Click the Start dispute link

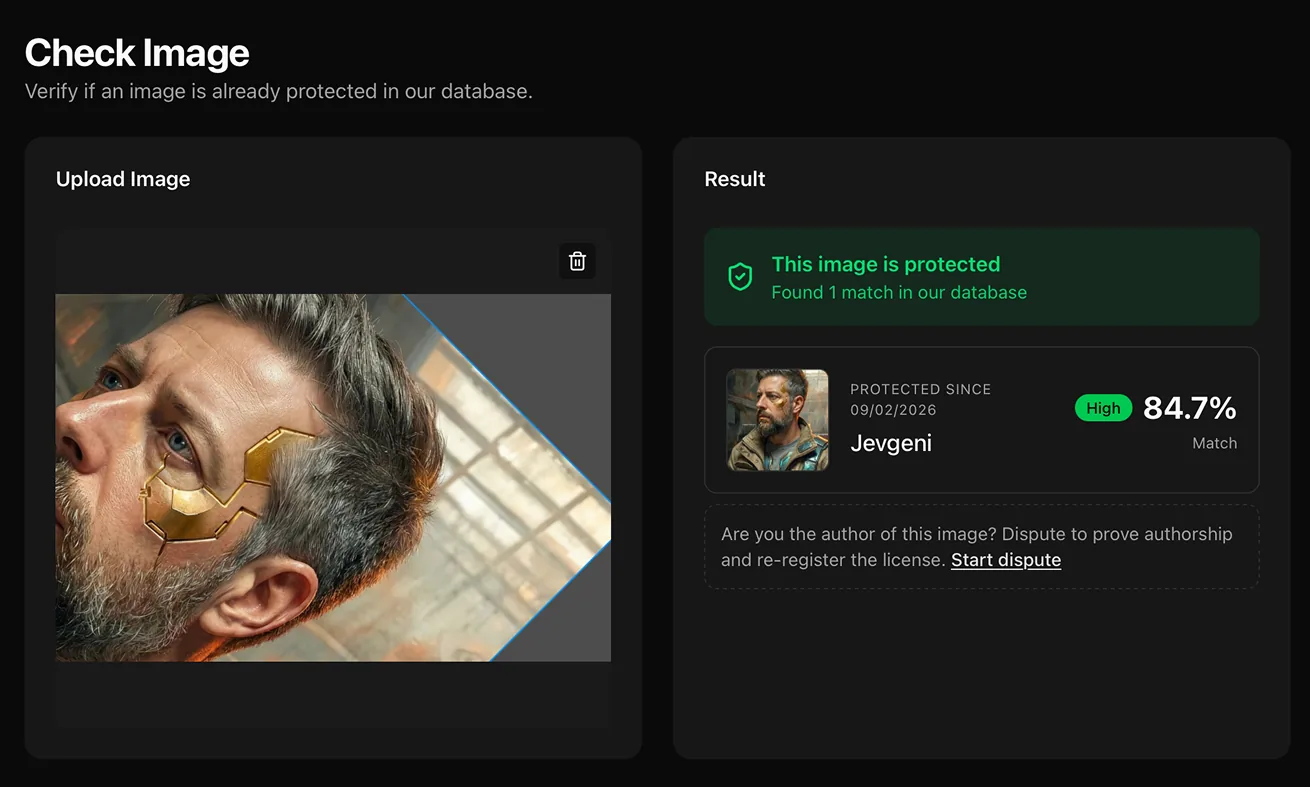(x=1005, y=560)
